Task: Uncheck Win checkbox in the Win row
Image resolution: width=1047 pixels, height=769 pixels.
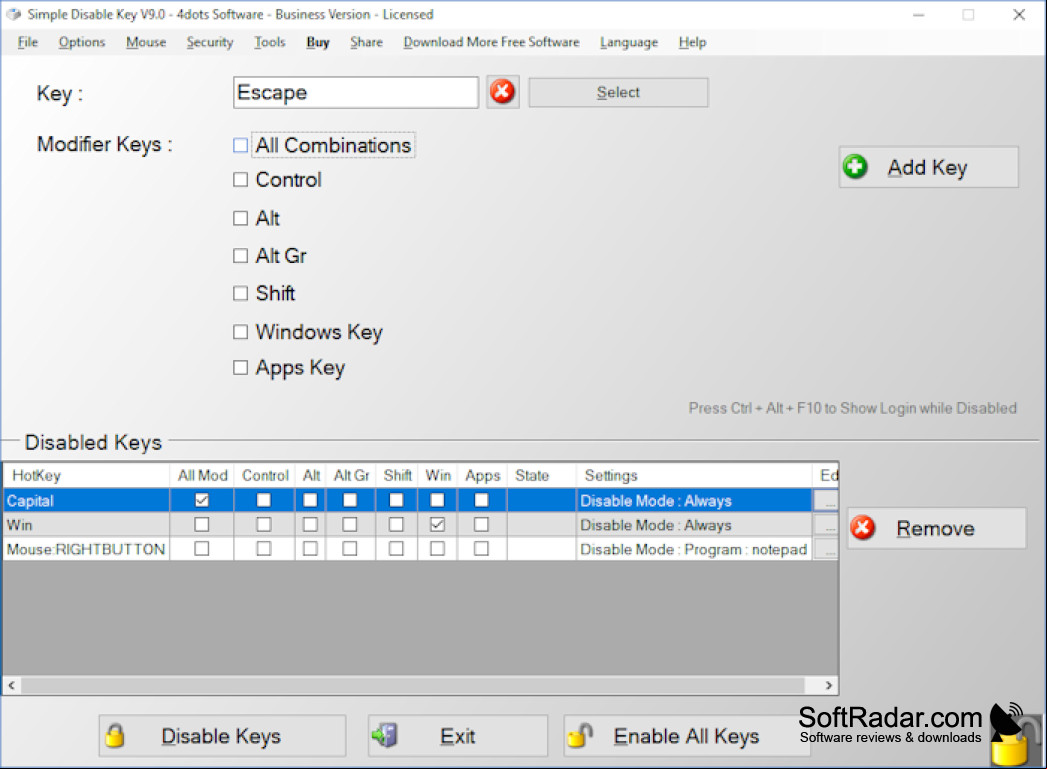Action: click(437, 525)
